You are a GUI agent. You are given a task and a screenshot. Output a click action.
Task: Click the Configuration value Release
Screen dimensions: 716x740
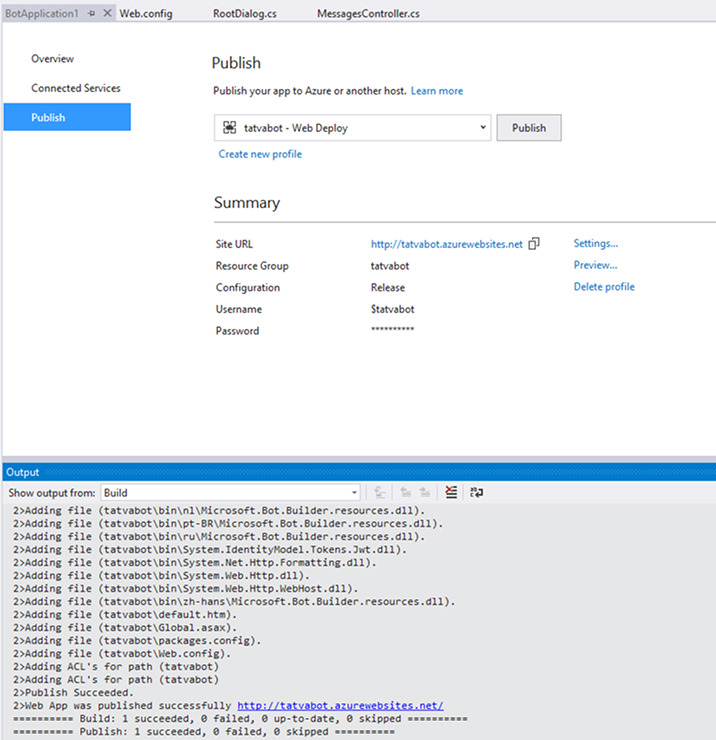(387, 287)
